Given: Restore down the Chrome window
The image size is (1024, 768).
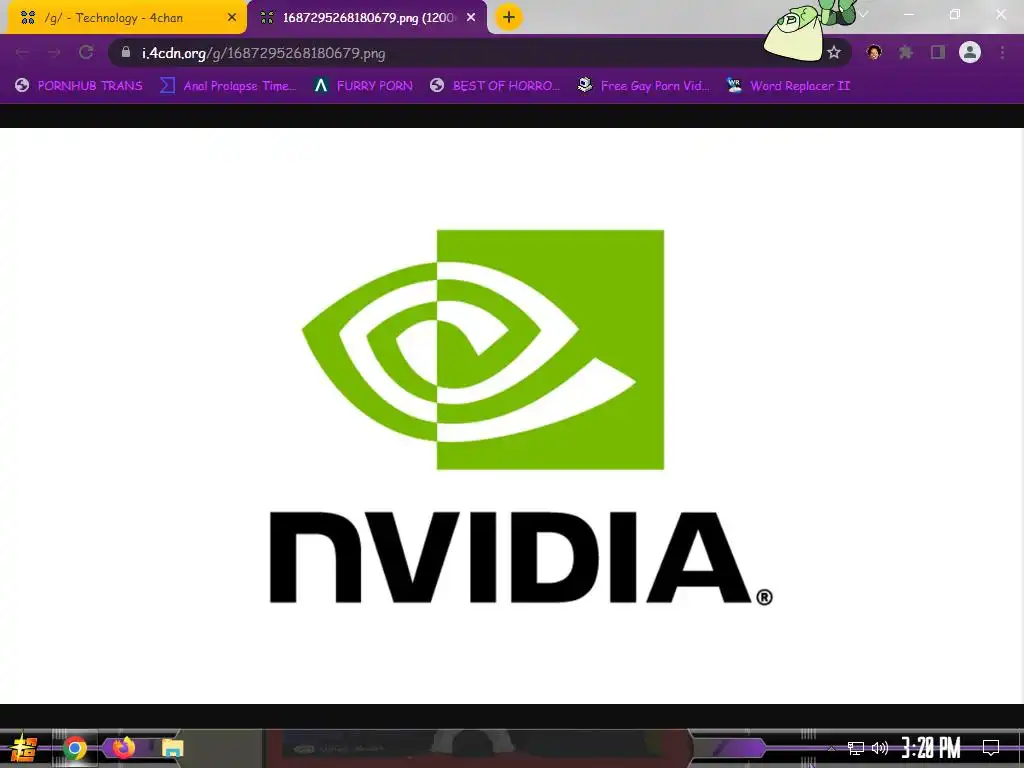Looking at the screenshot, I should tap(955, 14).
